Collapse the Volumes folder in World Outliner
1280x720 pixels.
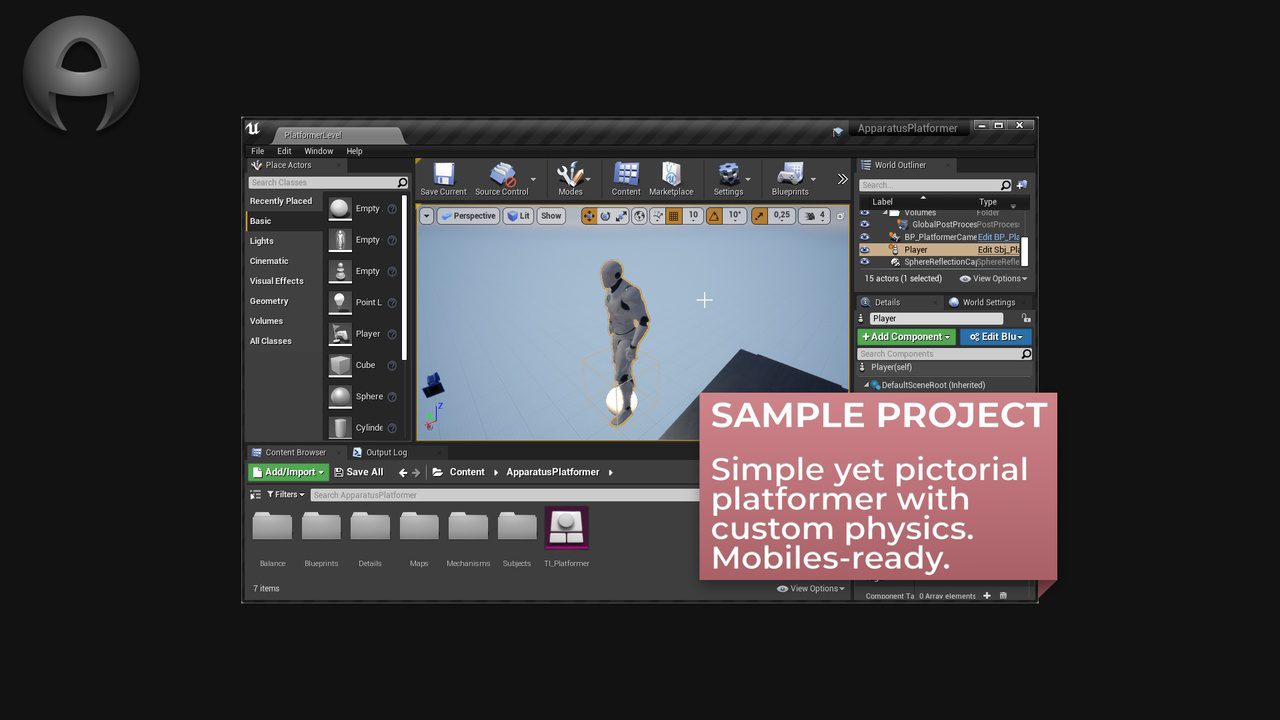pyautogui.click(x=884, y=212)
